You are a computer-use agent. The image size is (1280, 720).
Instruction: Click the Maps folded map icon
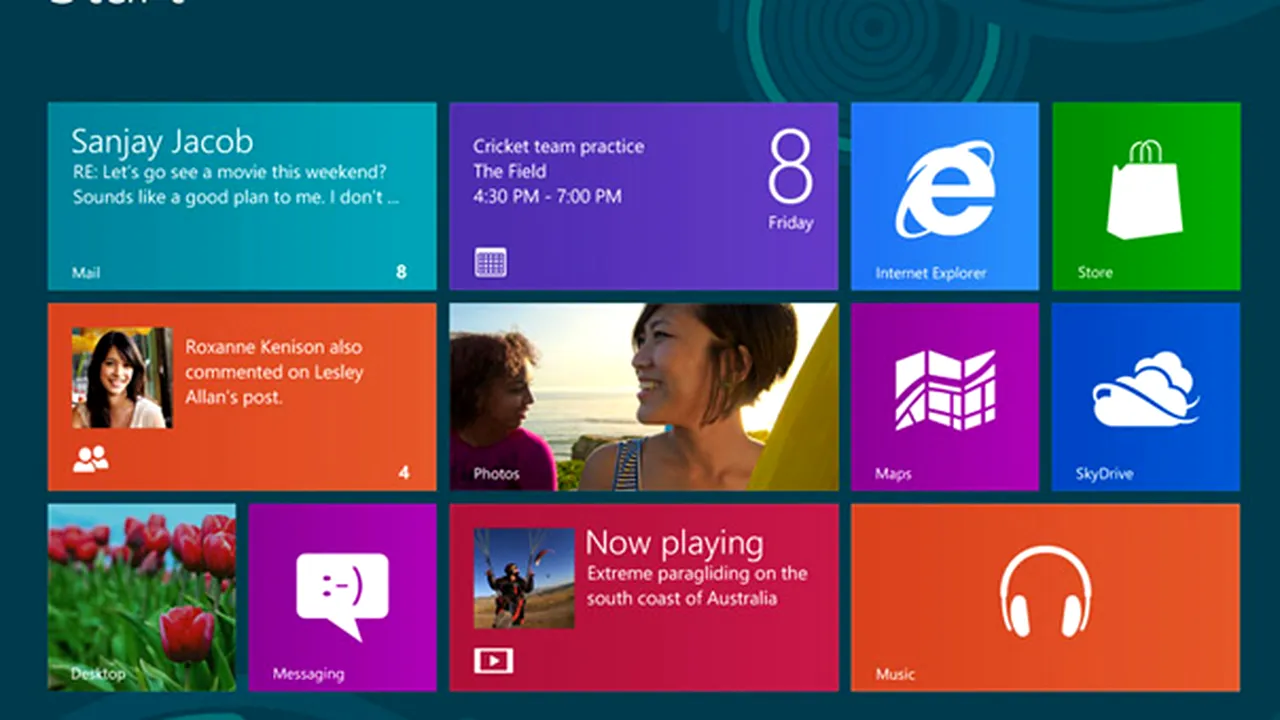[x=945, y=390]
